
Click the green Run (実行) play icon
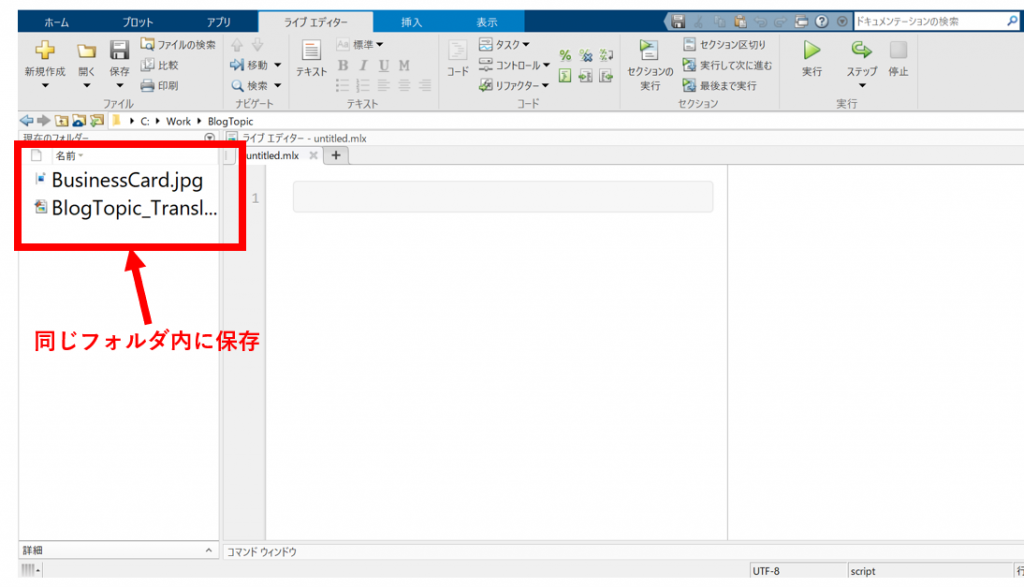[x=812, y=50]
